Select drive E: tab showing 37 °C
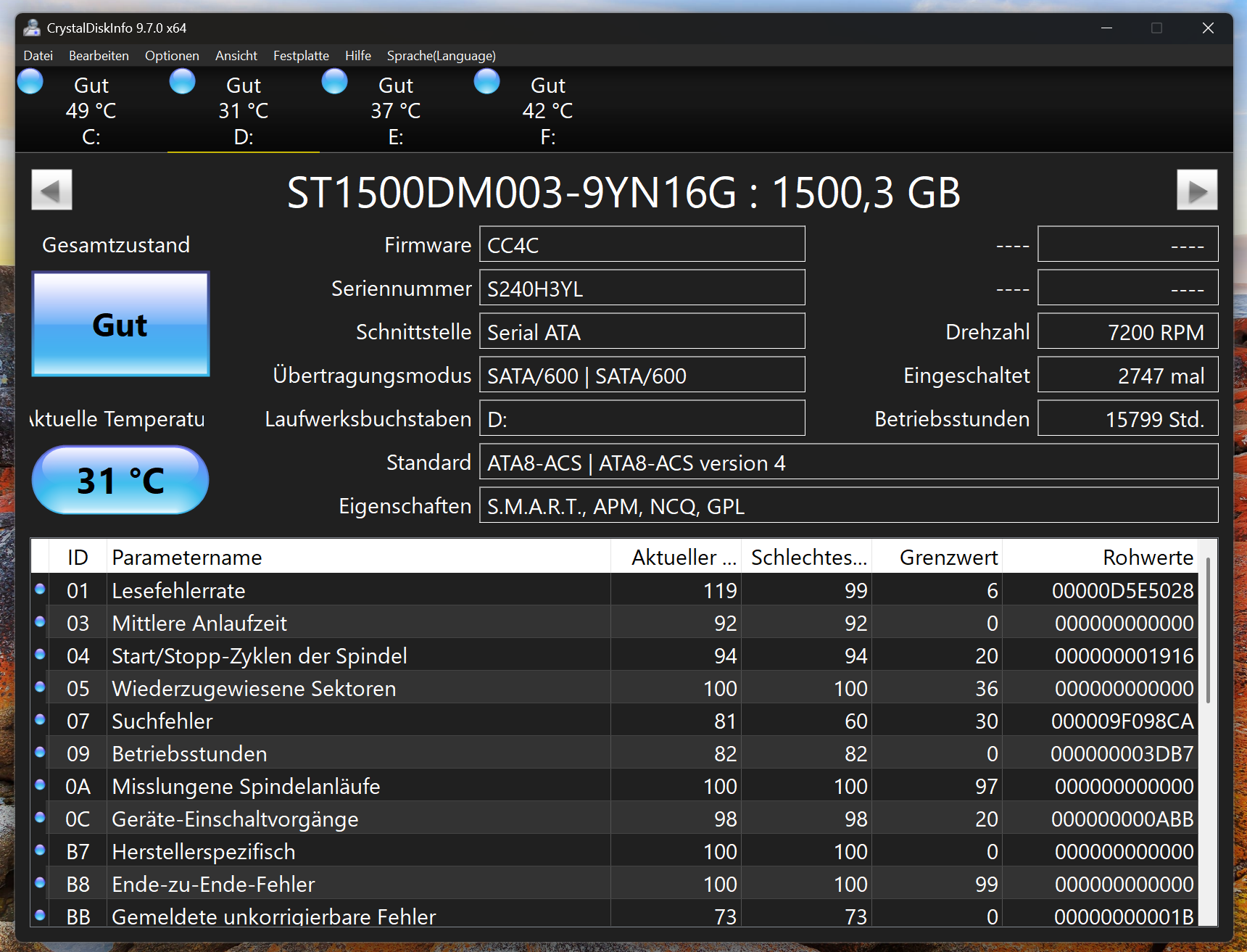This screenshot has width=1247, height=952. (x=396, y=110)
